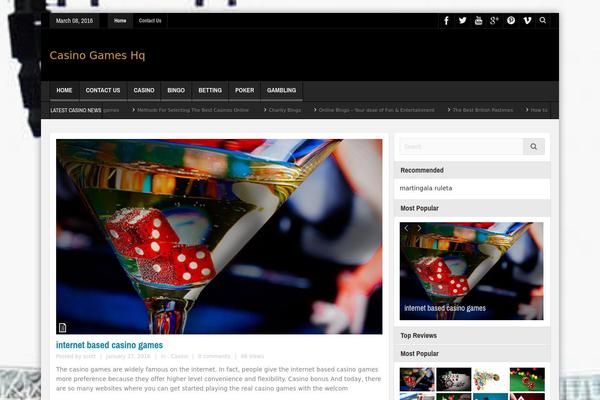The width and height of the screenshot is (600, 400).
Task: Select the CASINO menu item
Action: pos(144,90)
